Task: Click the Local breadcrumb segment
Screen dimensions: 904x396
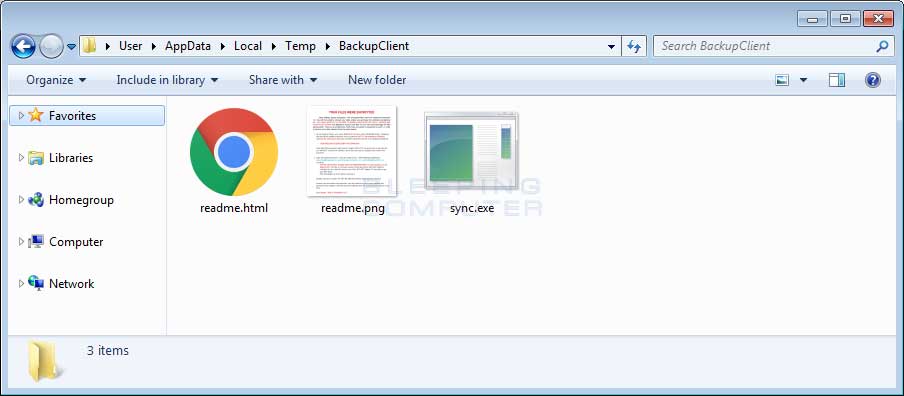Action: [248, 46]
